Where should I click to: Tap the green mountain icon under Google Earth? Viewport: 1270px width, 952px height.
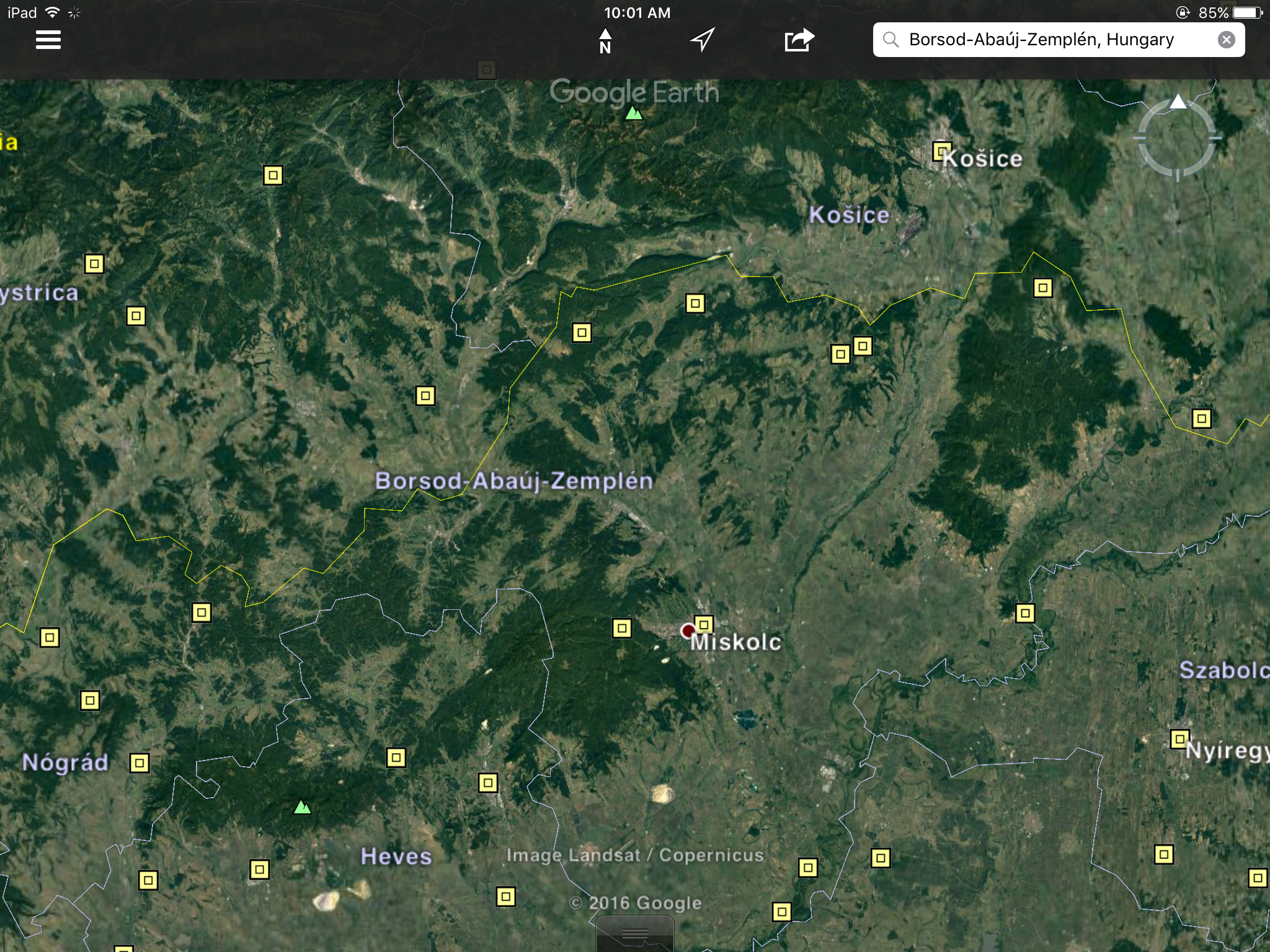coord(633,113)
